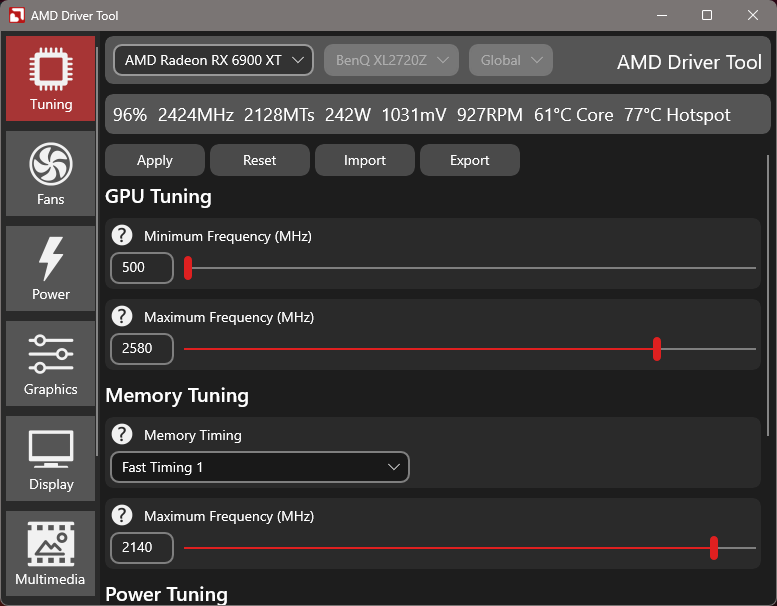Viewport: 777px width, 606px height.
Task: Click the Import button
Action: point(365,160)
